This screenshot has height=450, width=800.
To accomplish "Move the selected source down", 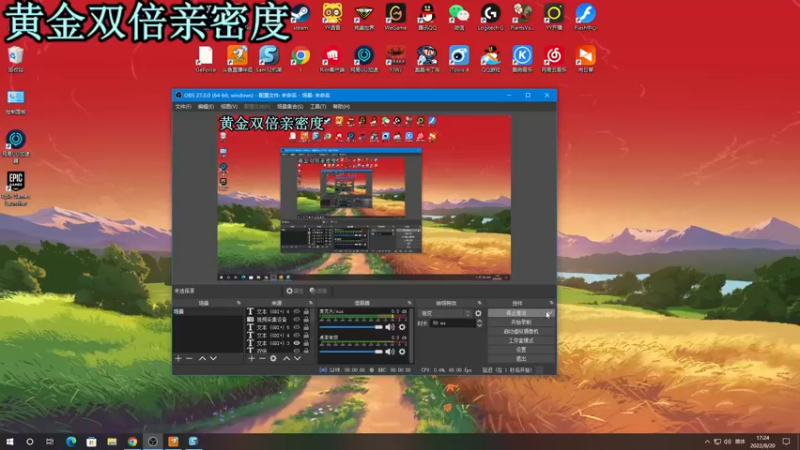I will 297,359.
